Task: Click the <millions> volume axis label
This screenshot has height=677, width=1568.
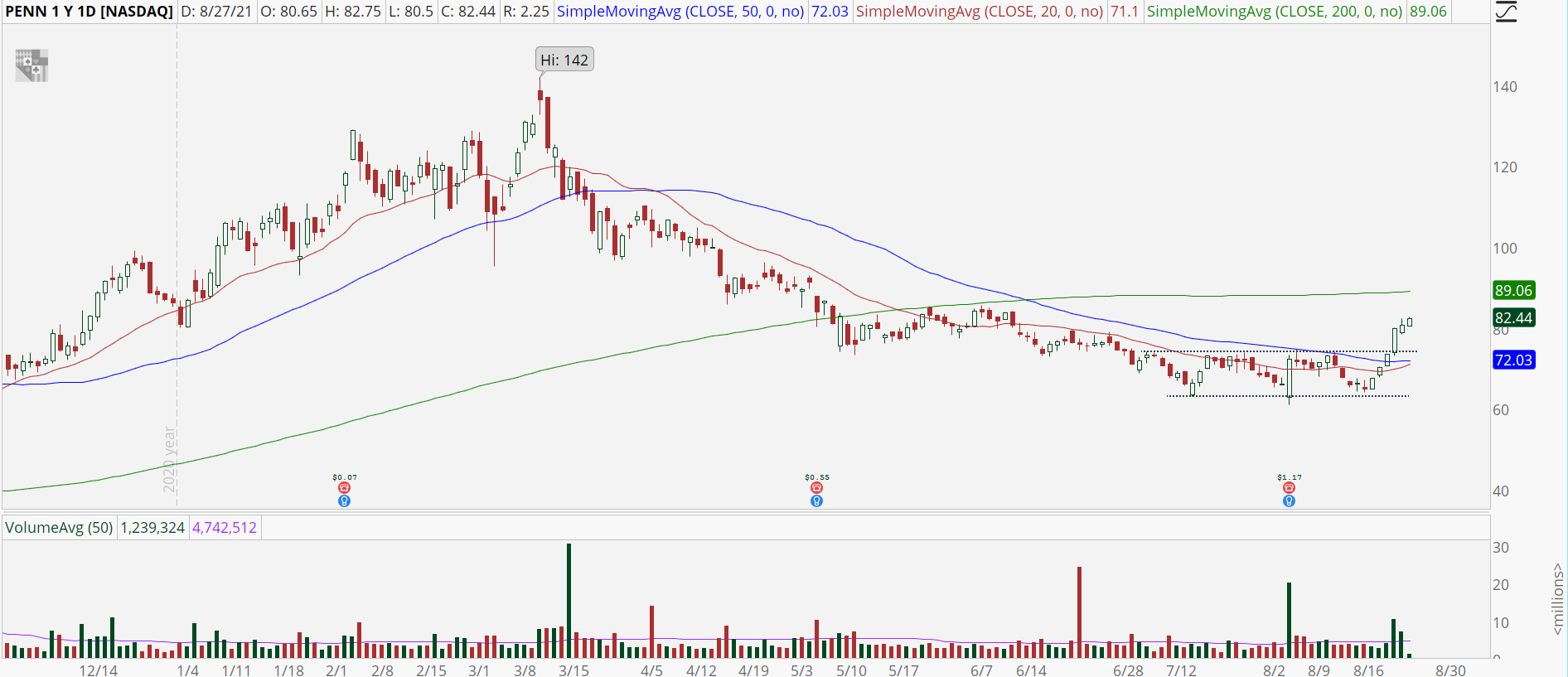Action: (1558, 600)
